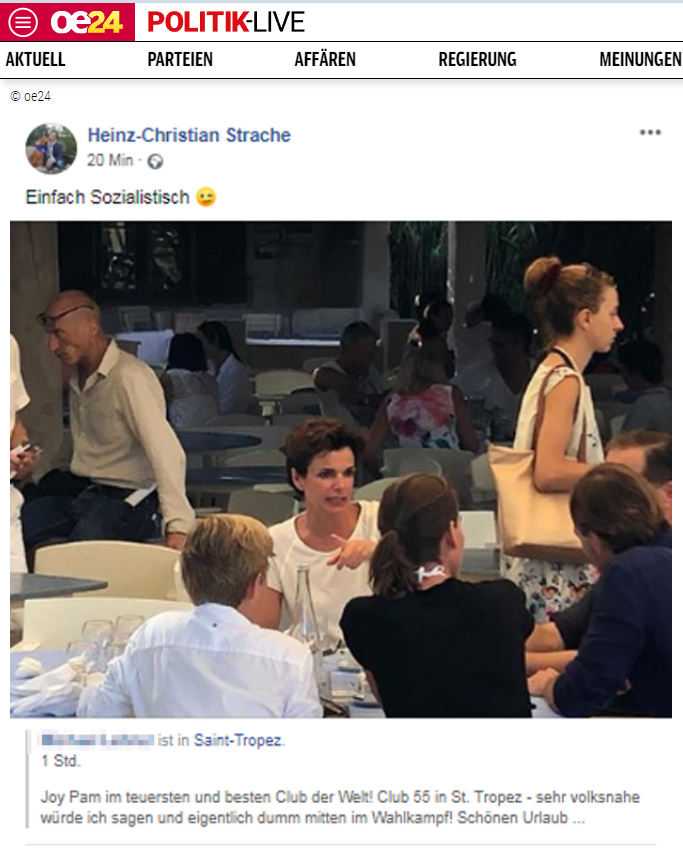Click the '1 Std.' shared post timestamp
Viewport: 683px width, 861px height.
click(61, 761)
